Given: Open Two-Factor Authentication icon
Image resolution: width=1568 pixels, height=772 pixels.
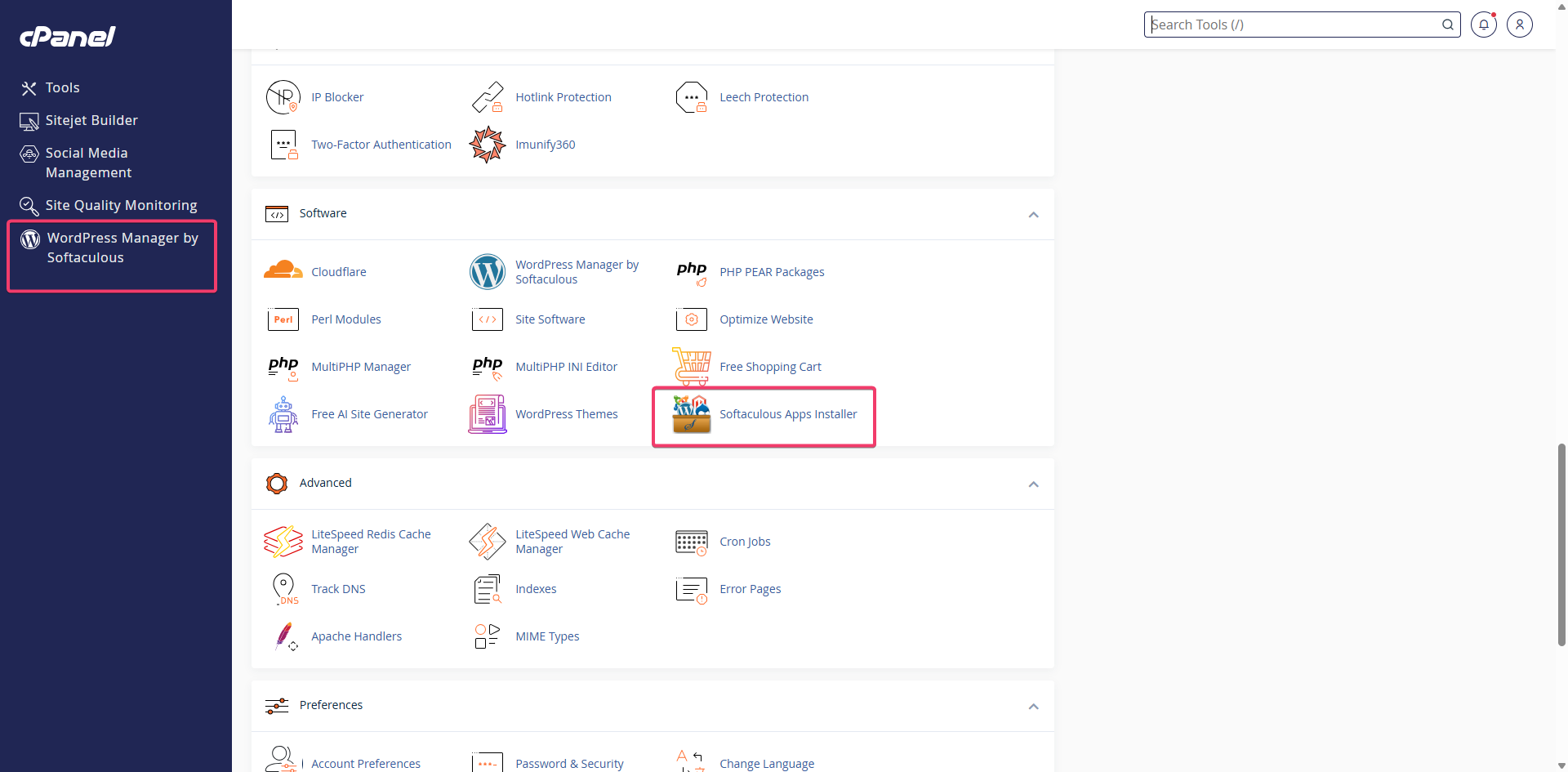Looking at the screenshot, I should pyautogui.click(x=283, y=145).
